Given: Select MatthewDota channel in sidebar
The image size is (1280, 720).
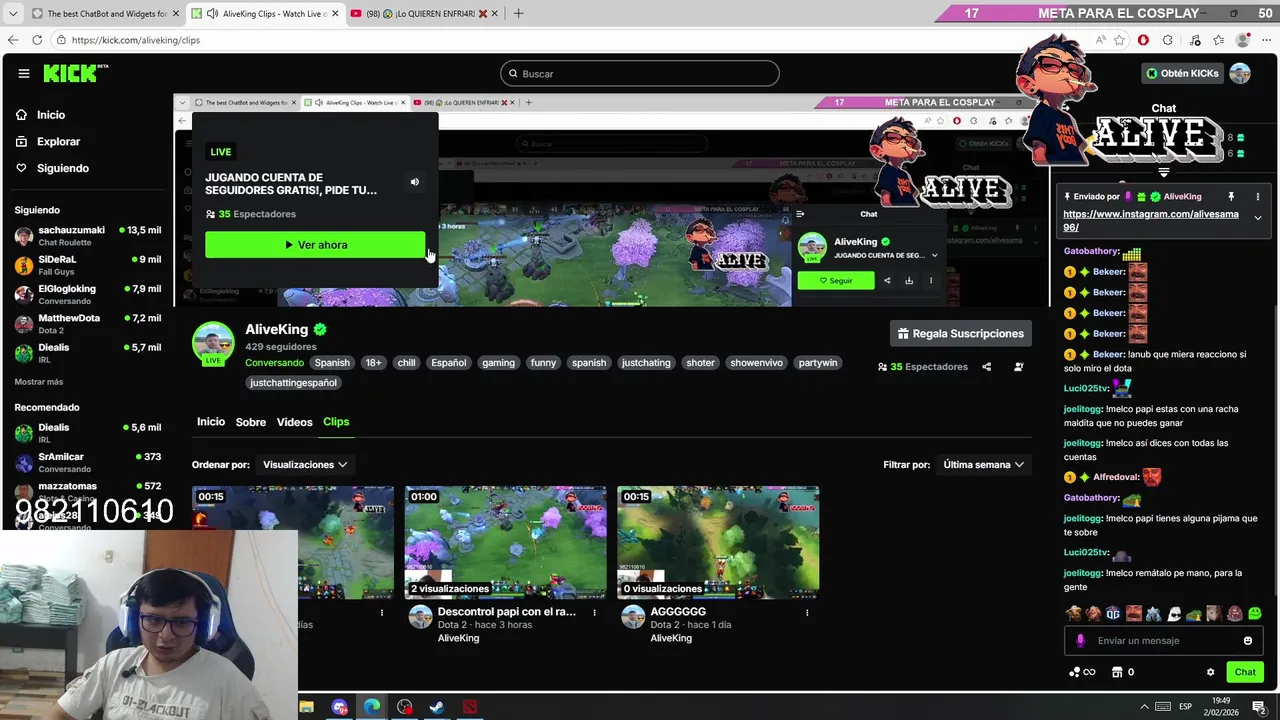Looking at the screenshot, I should (x=88, y=323).
